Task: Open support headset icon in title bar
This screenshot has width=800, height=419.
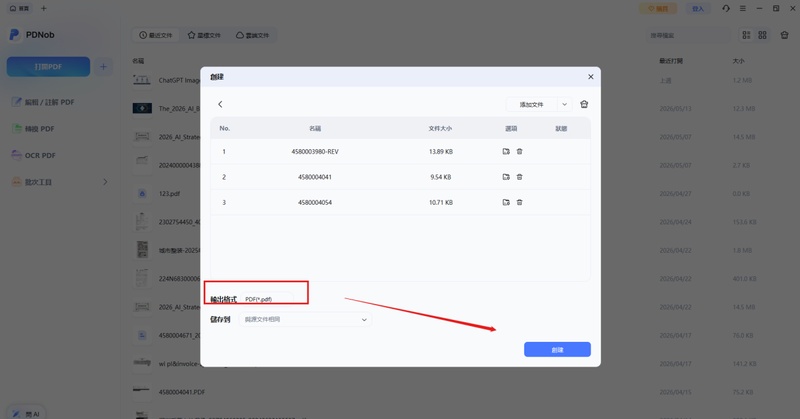Action: tap(726, 8)
